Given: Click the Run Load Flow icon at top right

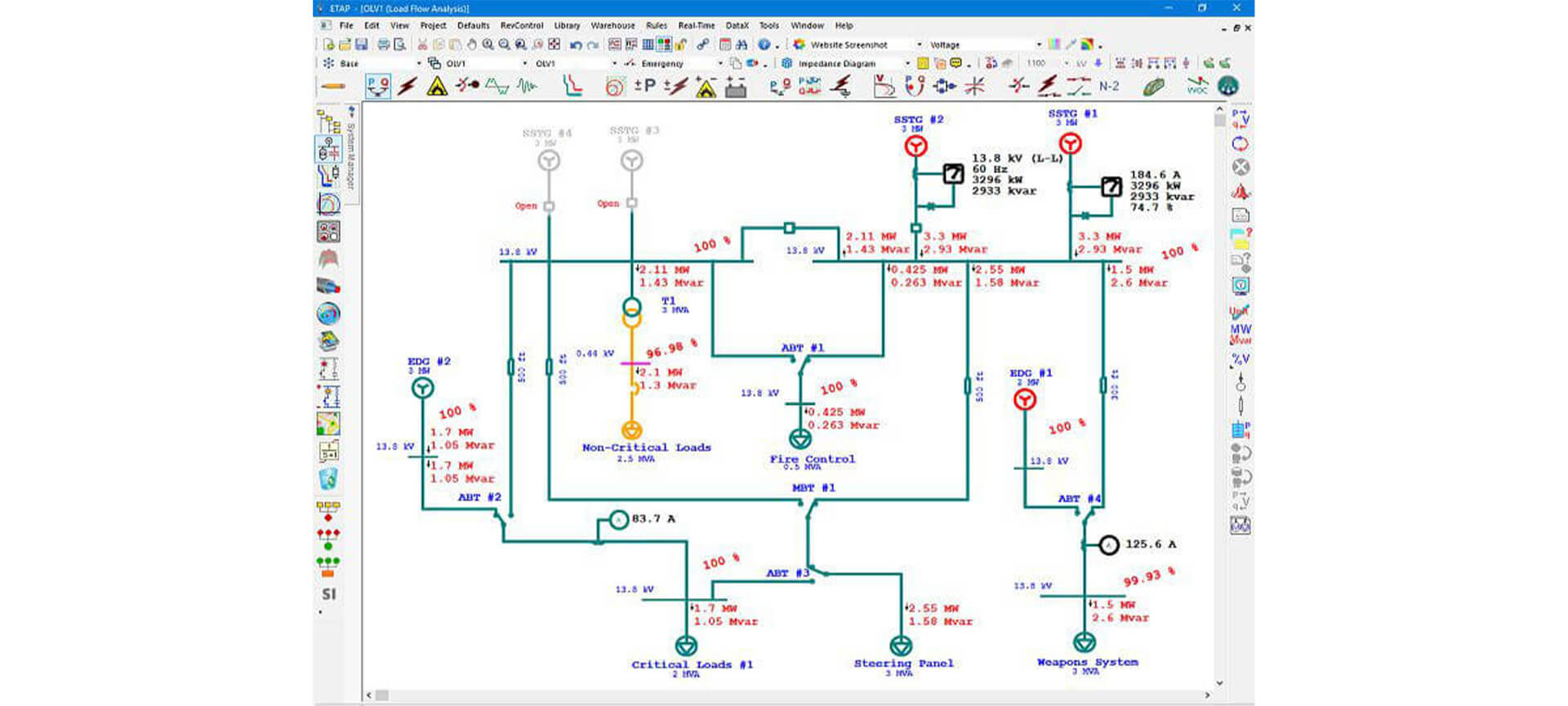Looking at the screenshot, I should coord(1241,120).
